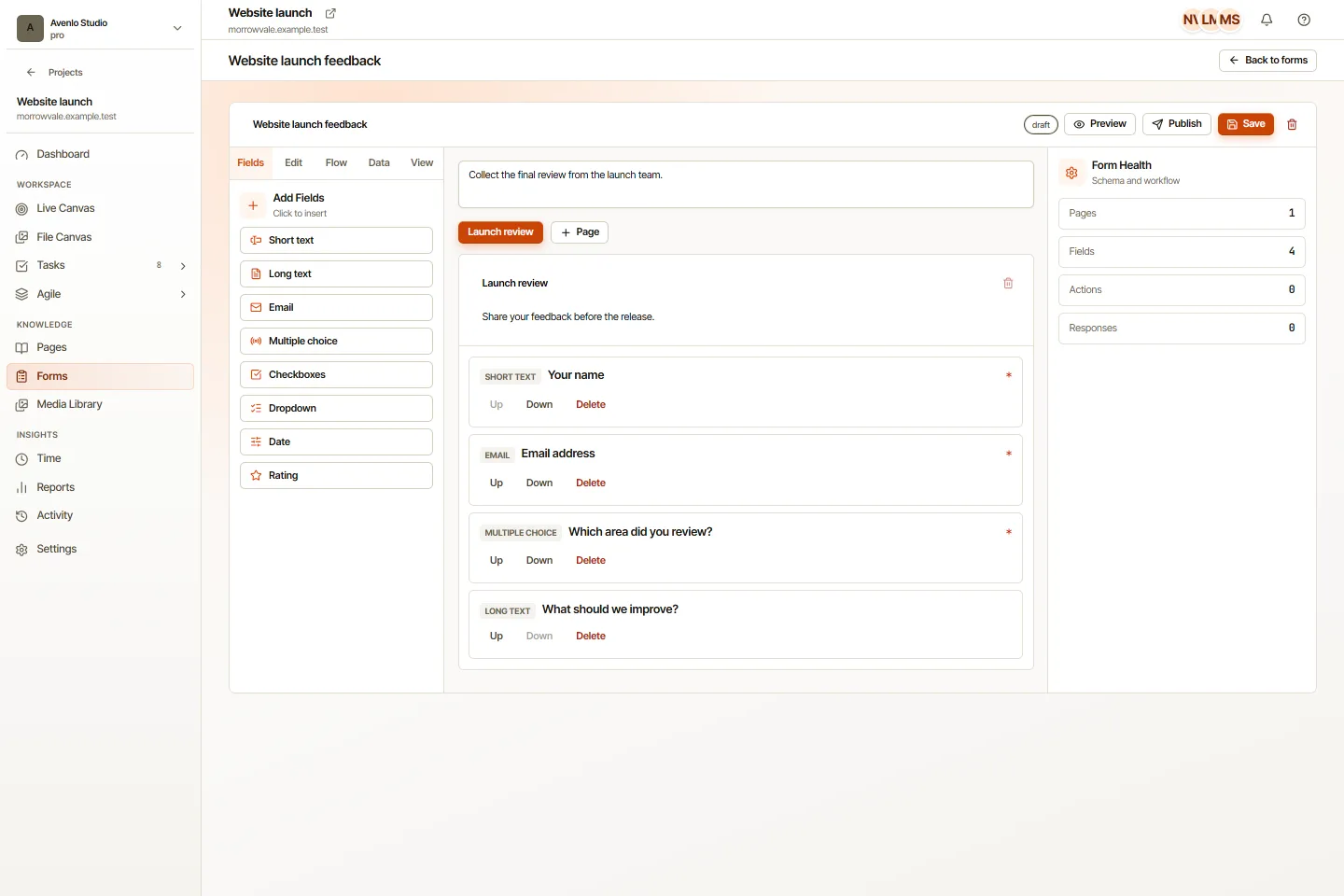This screenshot has width=1344, height=896.
Task: Open Activity in the sidebar
Action: (x=100, y=515)
